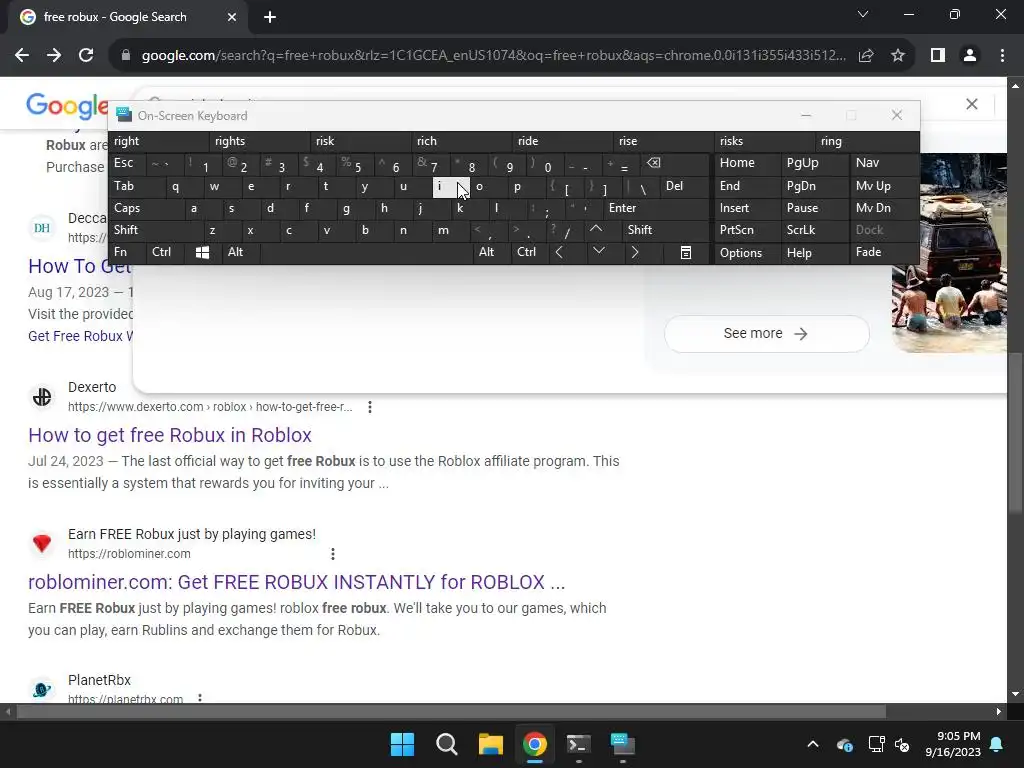Bookmark this page with the star icon

[898, 56]
